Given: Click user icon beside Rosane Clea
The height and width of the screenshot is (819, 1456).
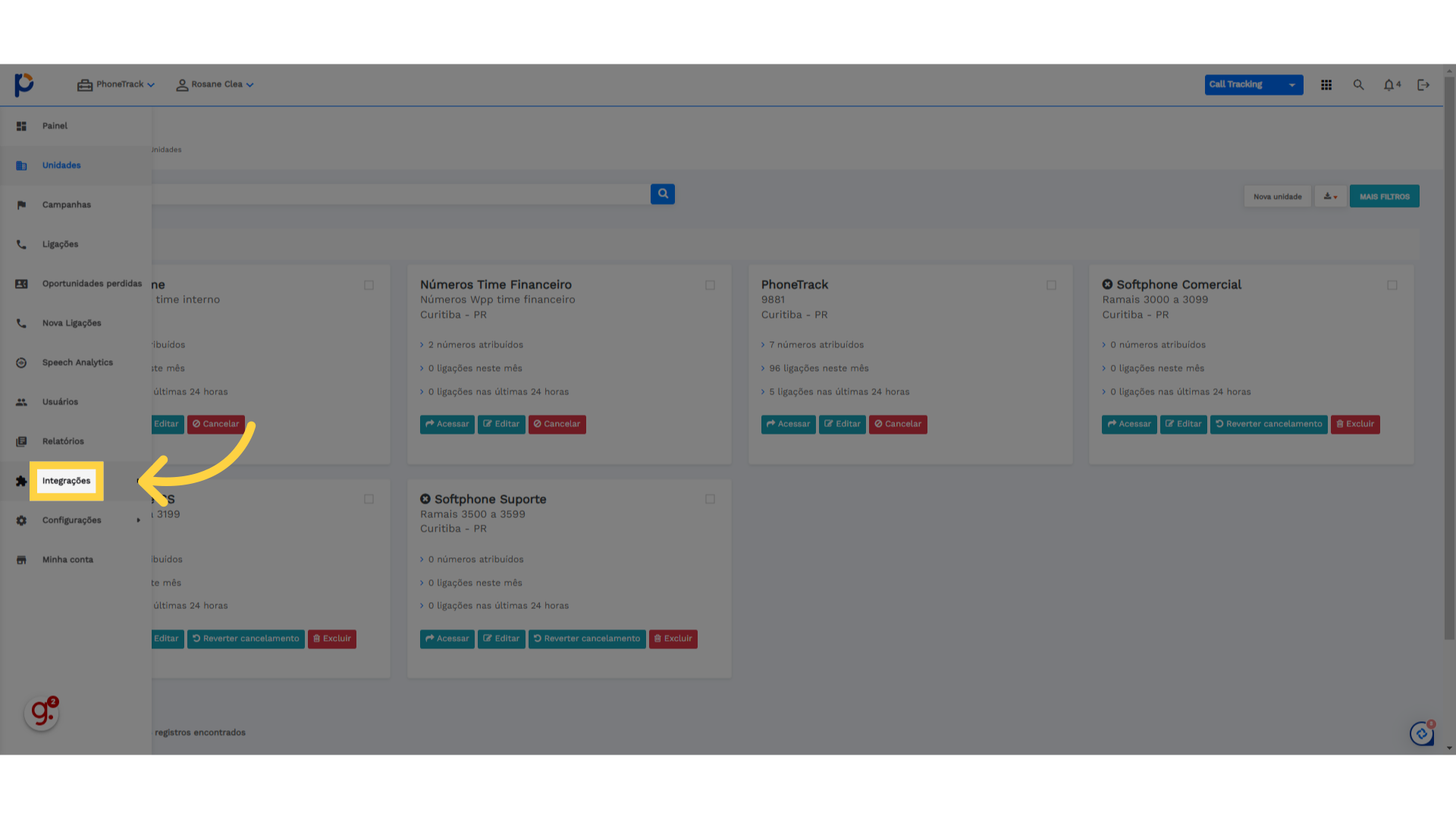Looking at the screenshot, I should pyautogui.click(x=182, y=85).
